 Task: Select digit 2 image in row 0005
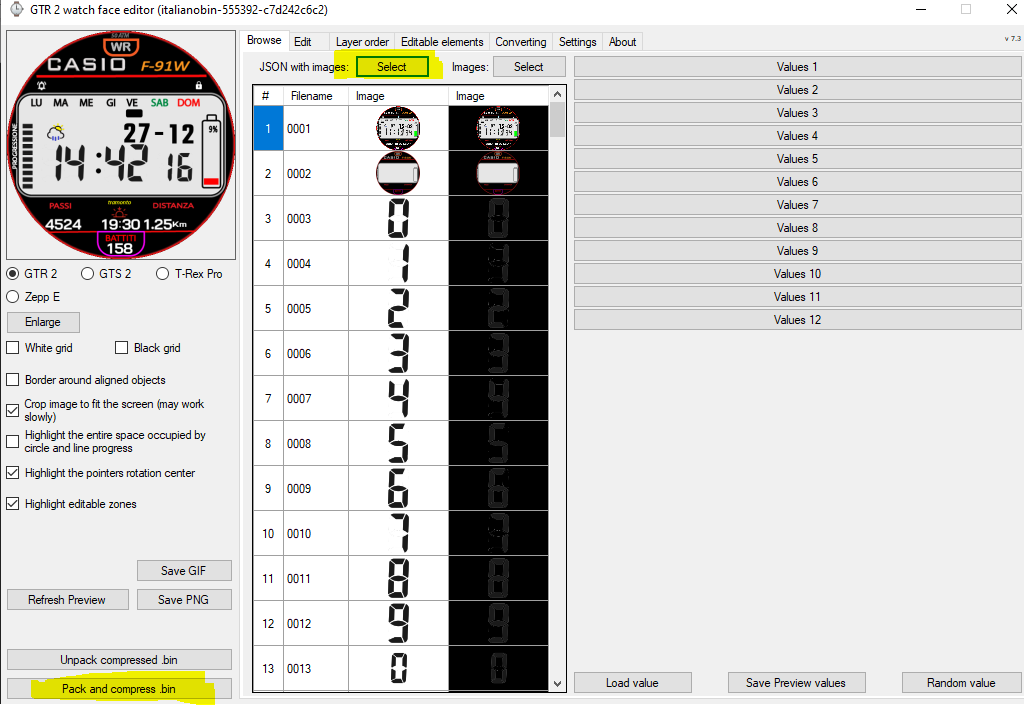[398, 308]
